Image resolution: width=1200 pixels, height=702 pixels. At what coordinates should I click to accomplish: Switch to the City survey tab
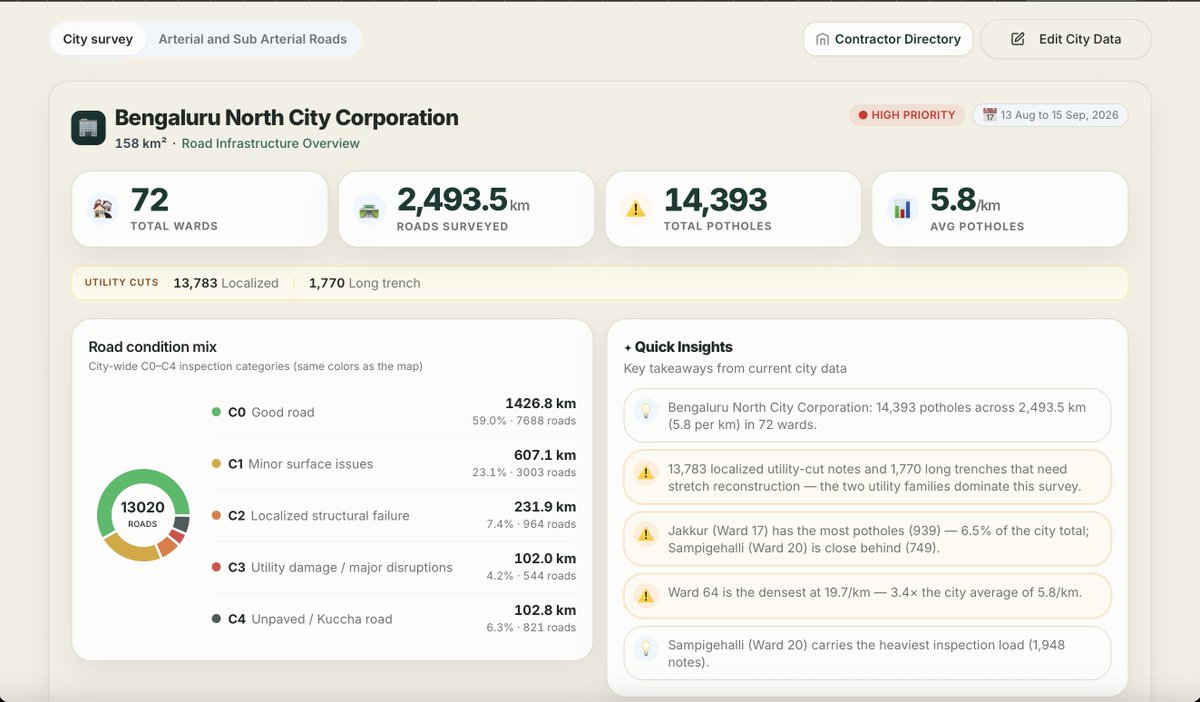[98, 39]
